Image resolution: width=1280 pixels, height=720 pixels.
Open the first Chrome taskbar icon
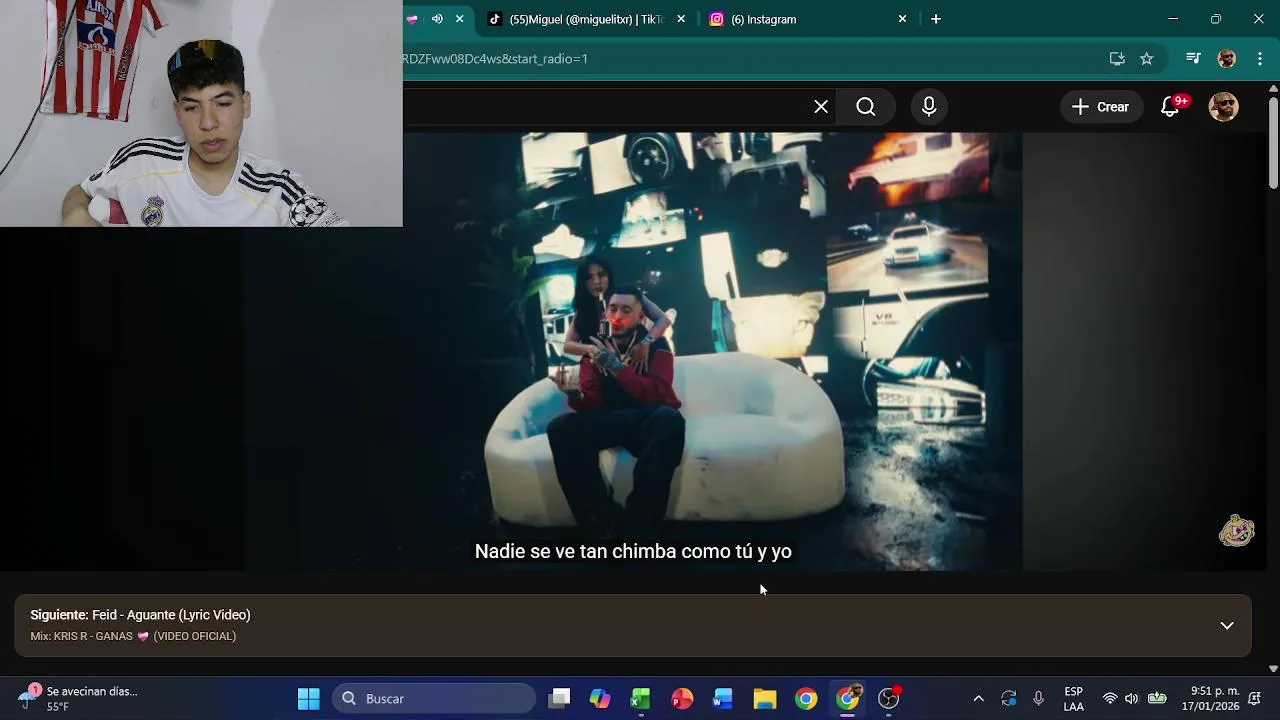point(806,699)
